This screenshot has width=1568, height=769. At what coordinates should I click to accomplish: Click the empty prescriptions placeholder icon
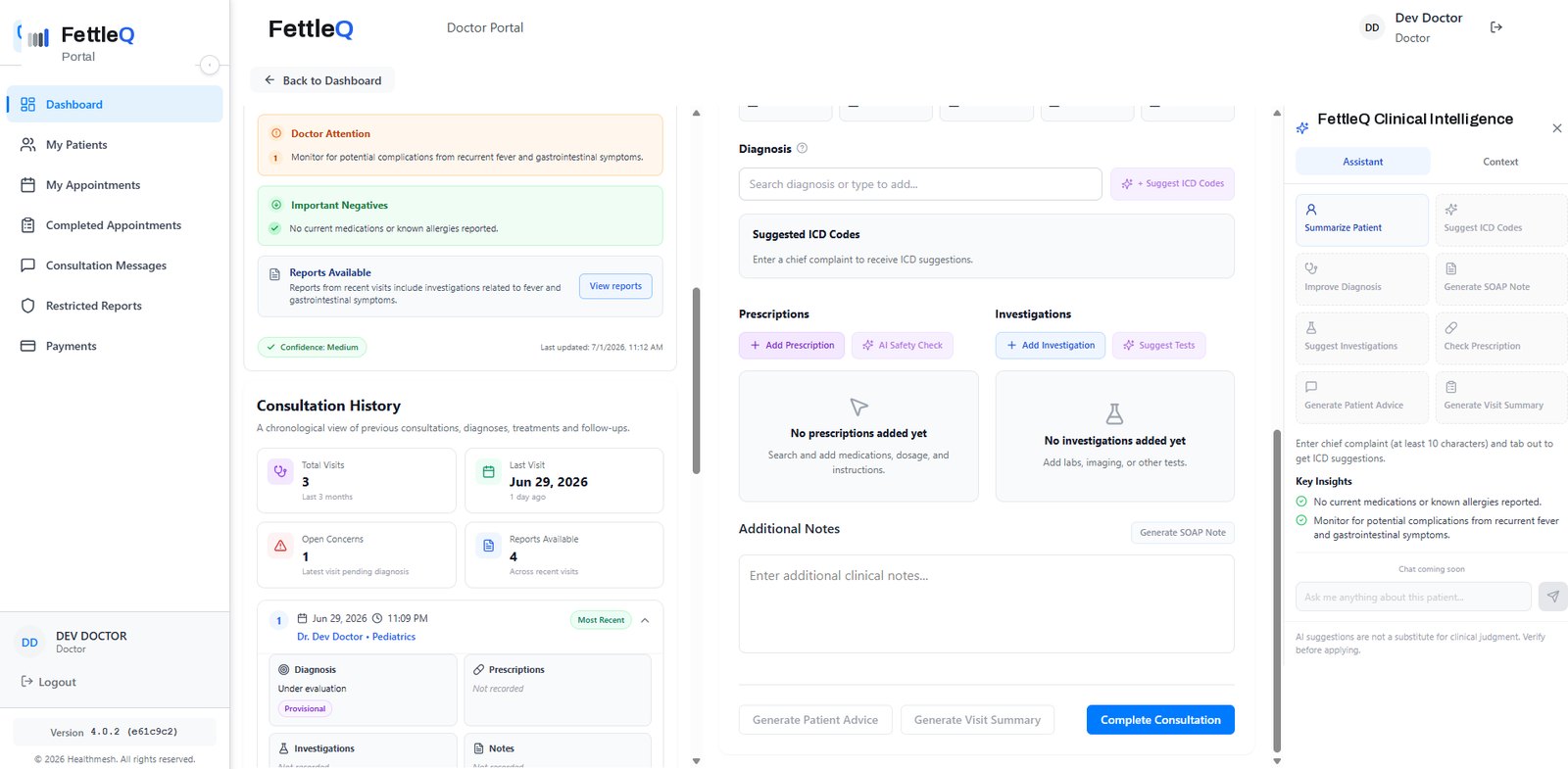pyautogui.click(x=858, y=407)
